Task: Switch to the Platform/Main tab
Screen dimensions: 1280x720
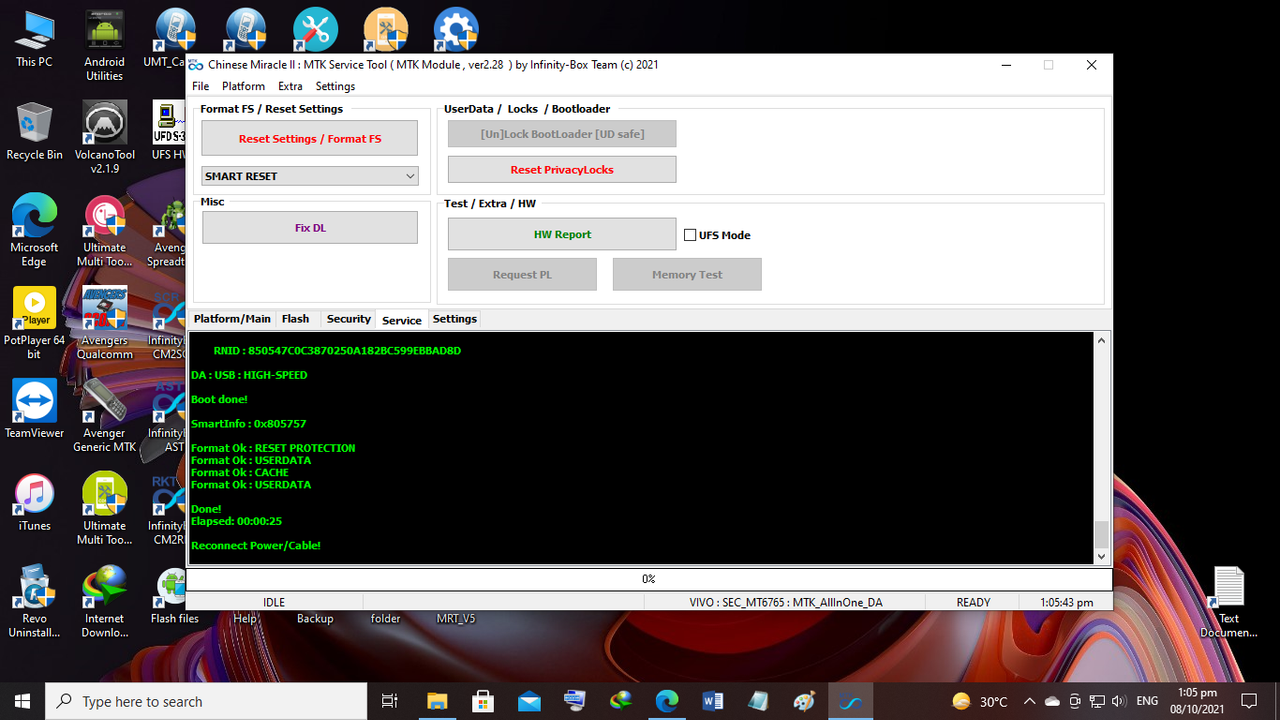Action: (x=232, y=319)
